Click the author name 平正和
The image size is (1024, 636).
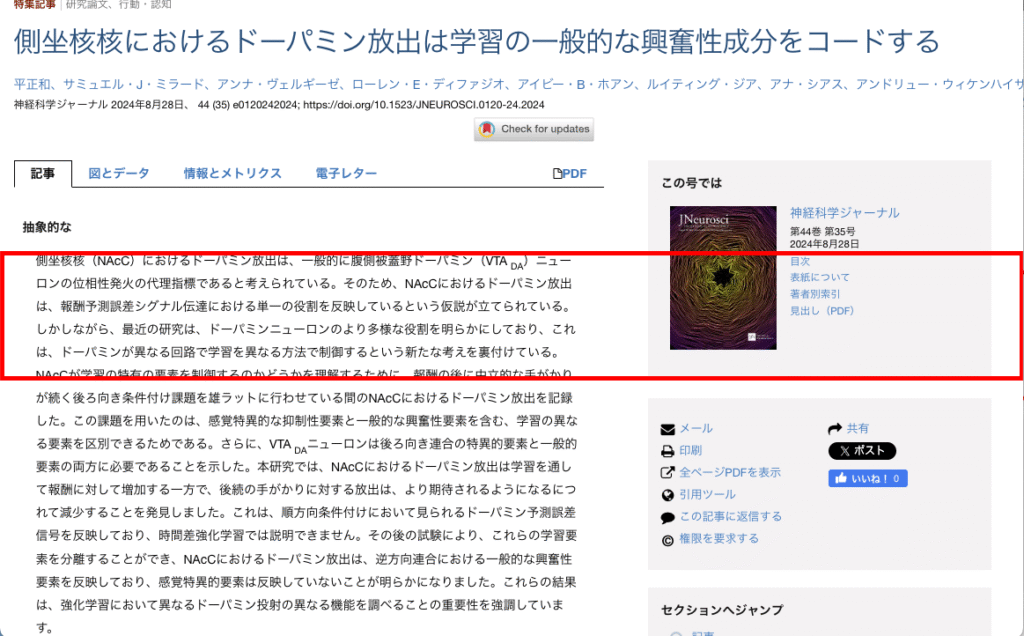[33, 84]
